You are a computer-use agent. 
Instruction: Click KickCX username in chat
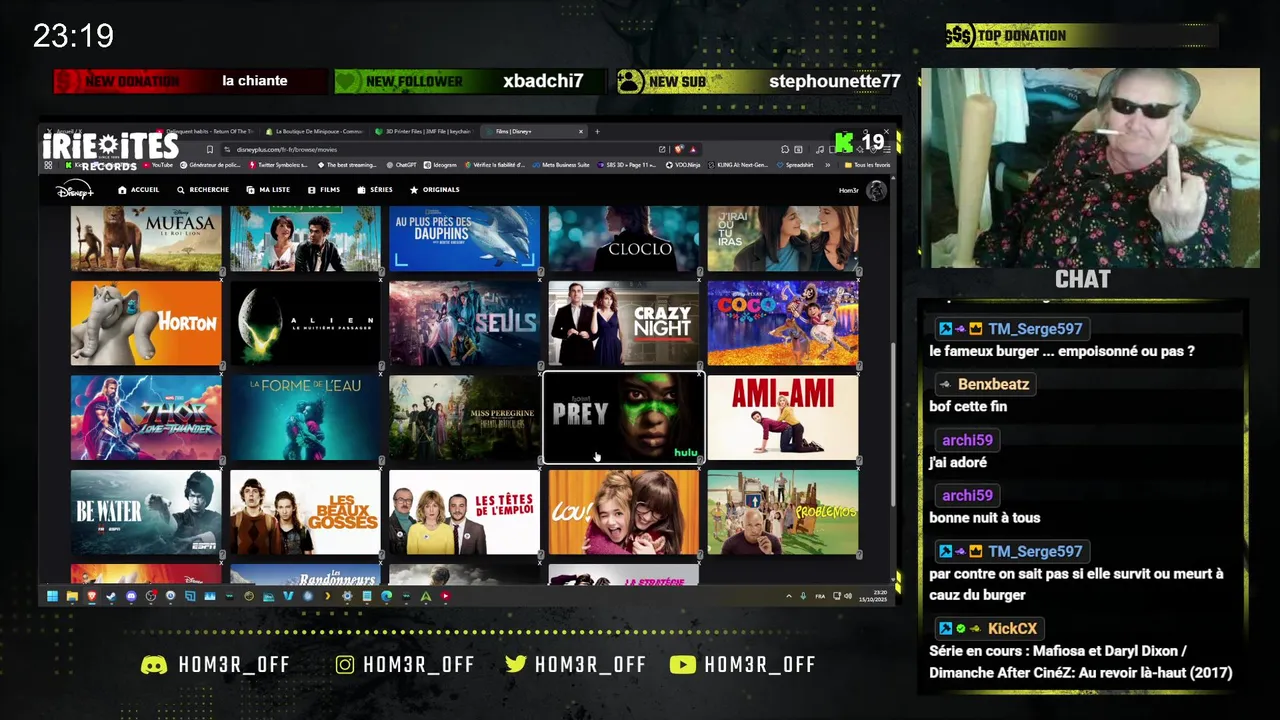[x=1012, y=629]
